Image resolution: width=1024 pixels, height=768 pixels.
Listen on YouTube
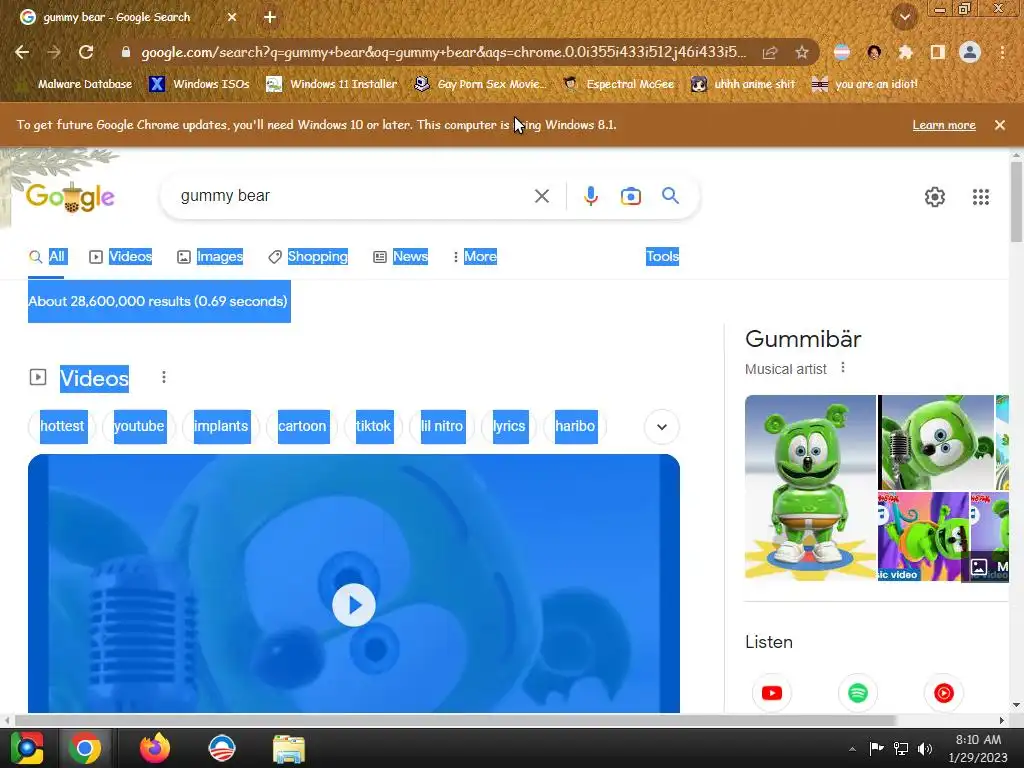[771, 693]
